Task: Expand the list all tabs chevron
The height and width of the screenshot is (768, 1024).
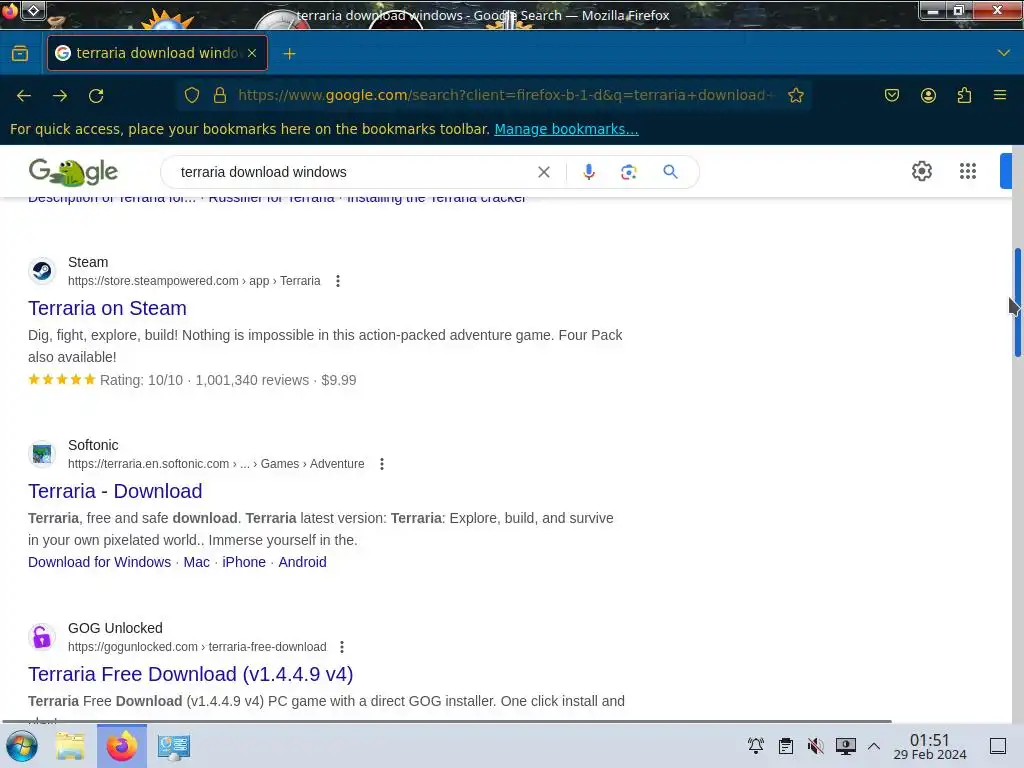Action: (x=1004, y=53)
